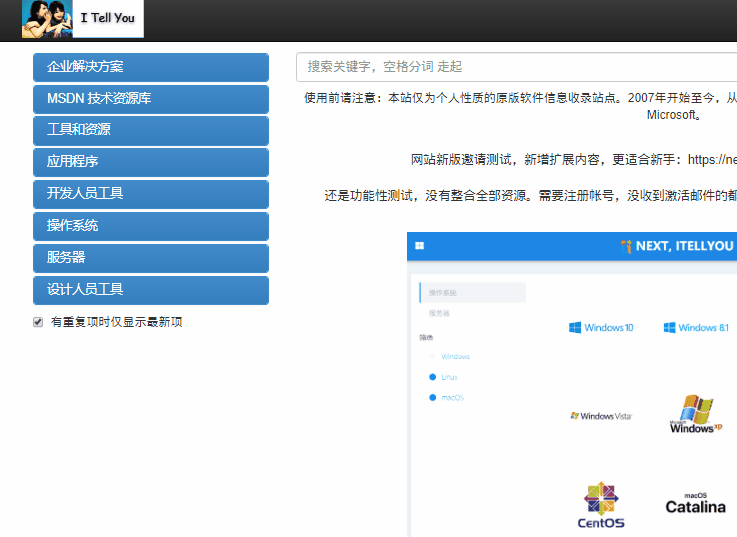The width and height of the screenshot is (737, 537).
Task: Expand the 服务器 category
Action: 151,258
